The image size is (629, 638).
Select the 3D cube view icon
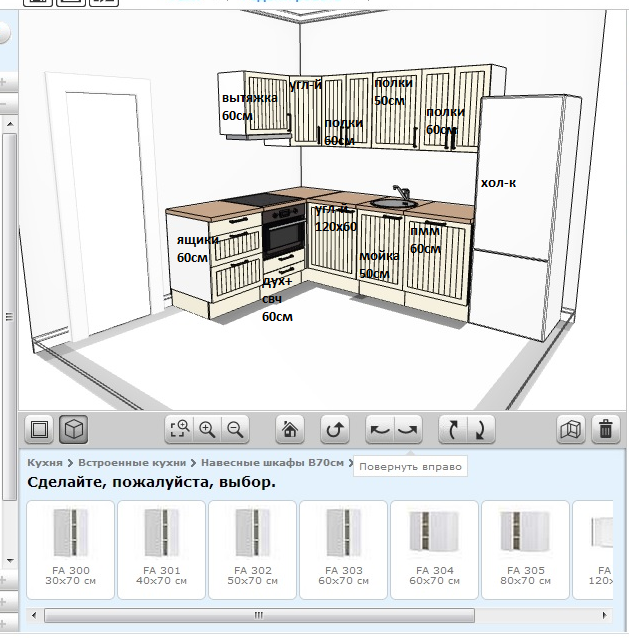click(74, 429)
